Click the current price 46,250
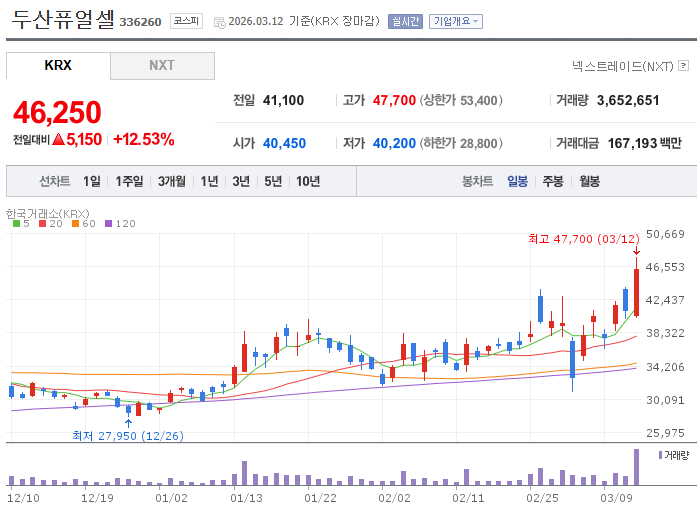Screen dimensions: 697x508 click(57, 112)
